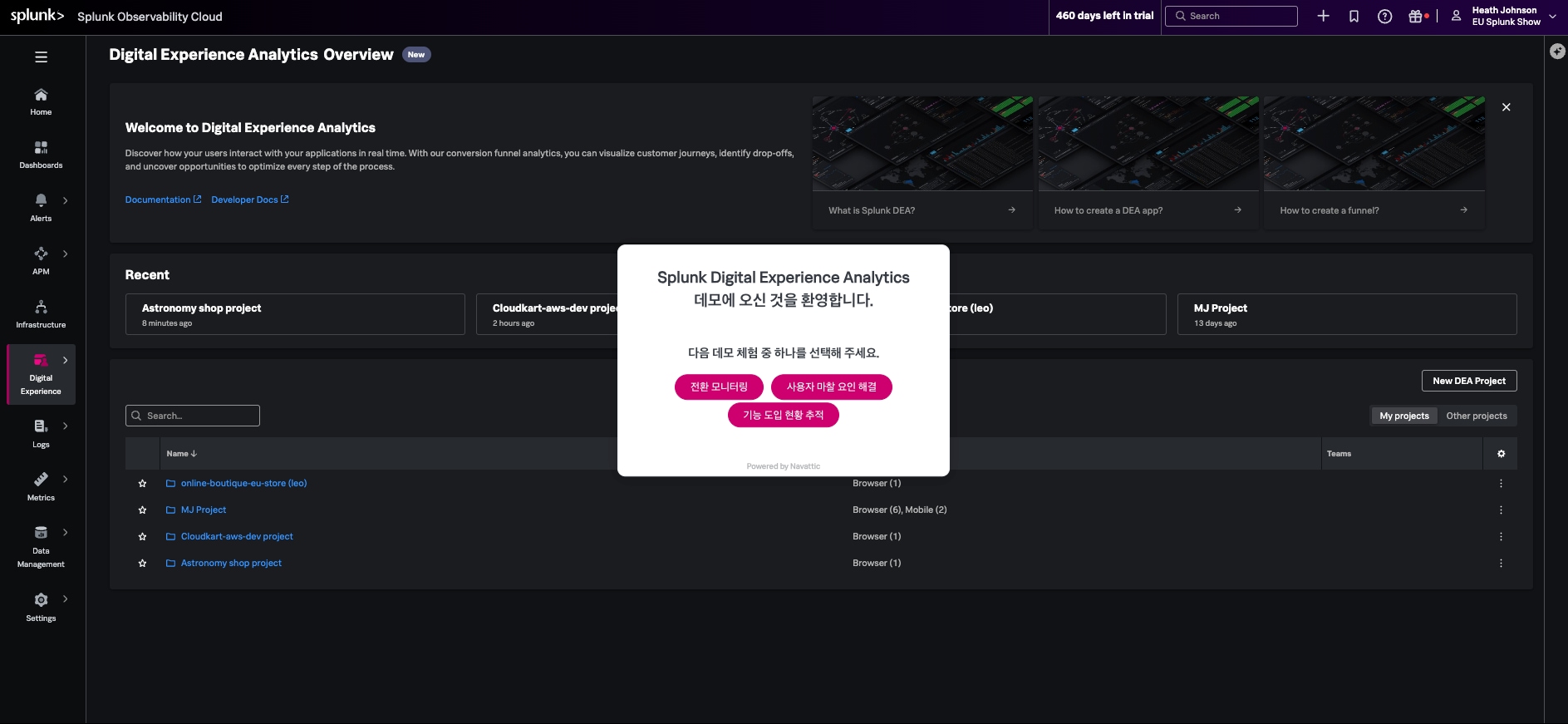Select 전환 모니터링 demo option
This screenshot has height=724, width=1568.
tap(719, 387)
